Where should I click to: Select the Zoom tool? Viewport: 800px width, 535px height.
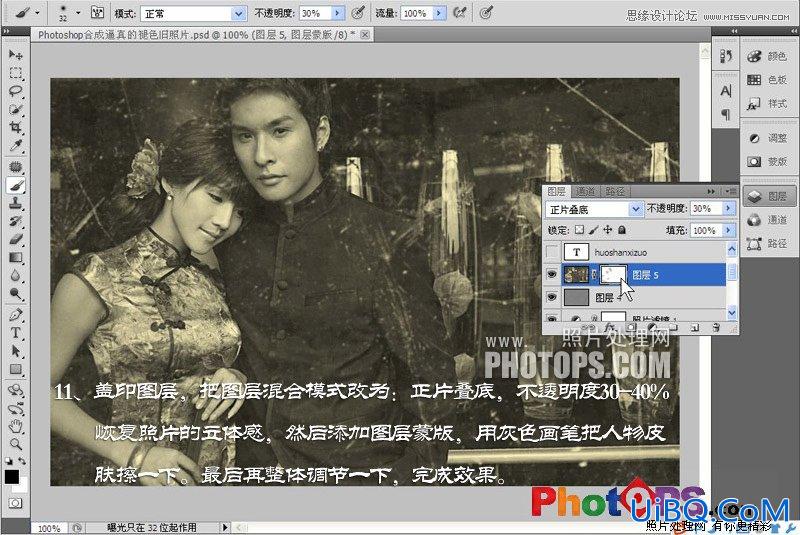(16, 444)
